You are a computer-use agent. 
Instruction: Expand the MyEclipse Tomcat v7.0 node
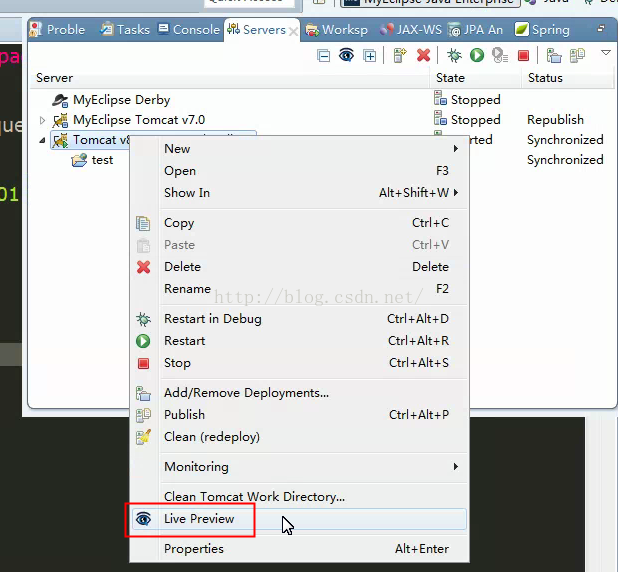(x=42, y=120)
